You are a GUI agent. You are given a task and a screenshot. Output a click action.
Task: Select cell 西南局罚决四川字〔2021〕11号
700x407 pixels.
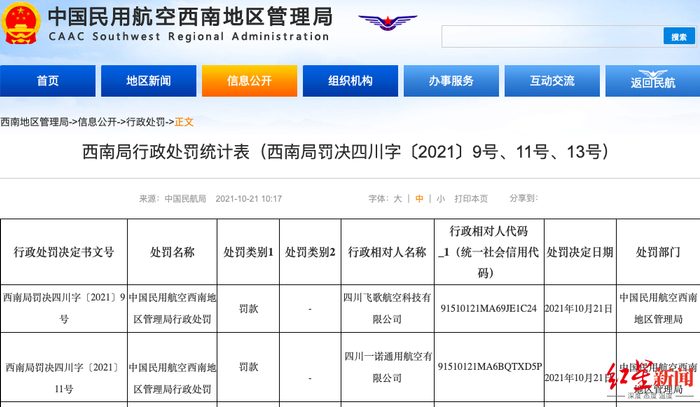pos(64,367)
